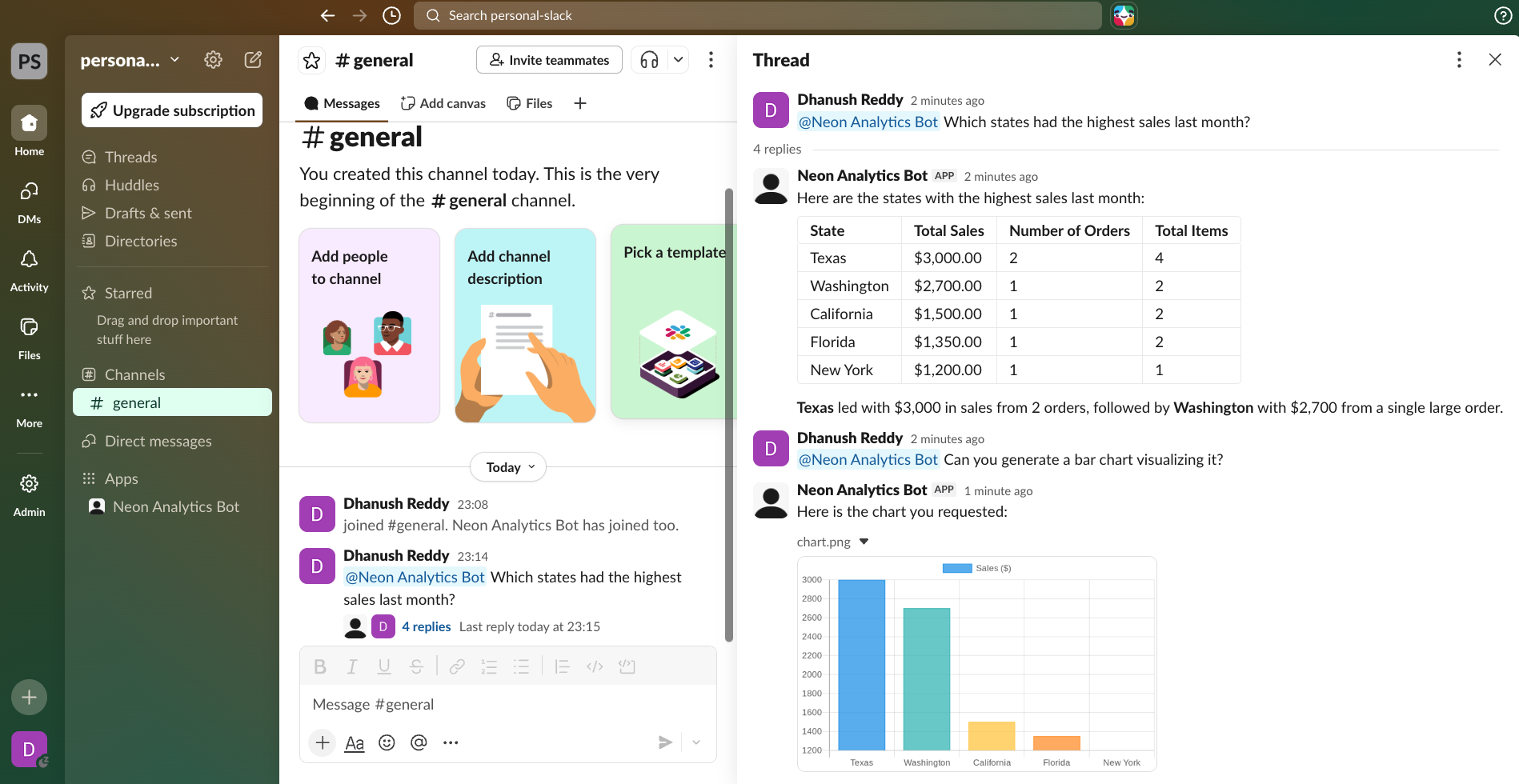The width and height of the screenshot is (1519, 784).
Task: Open More options in sidebar rail
Action: [x=29, y=406]
